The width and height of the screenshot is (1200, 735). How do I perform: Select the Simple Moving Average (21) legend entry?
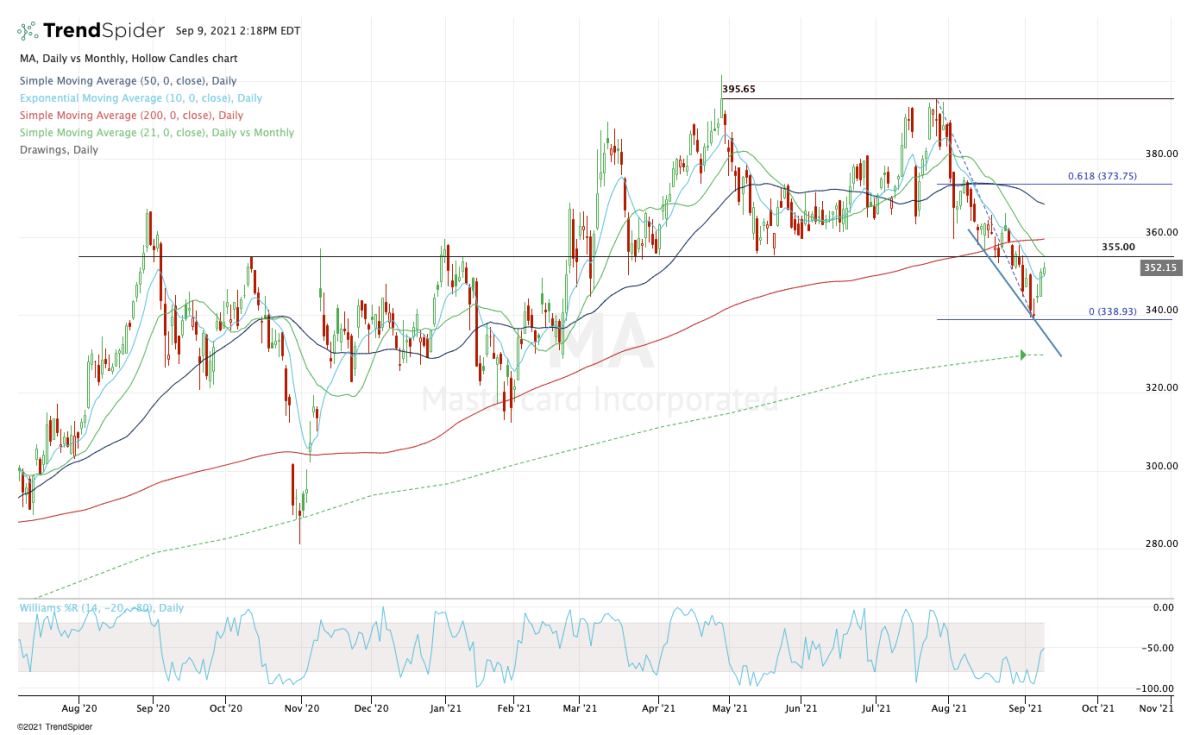click(x=157, y=132)
